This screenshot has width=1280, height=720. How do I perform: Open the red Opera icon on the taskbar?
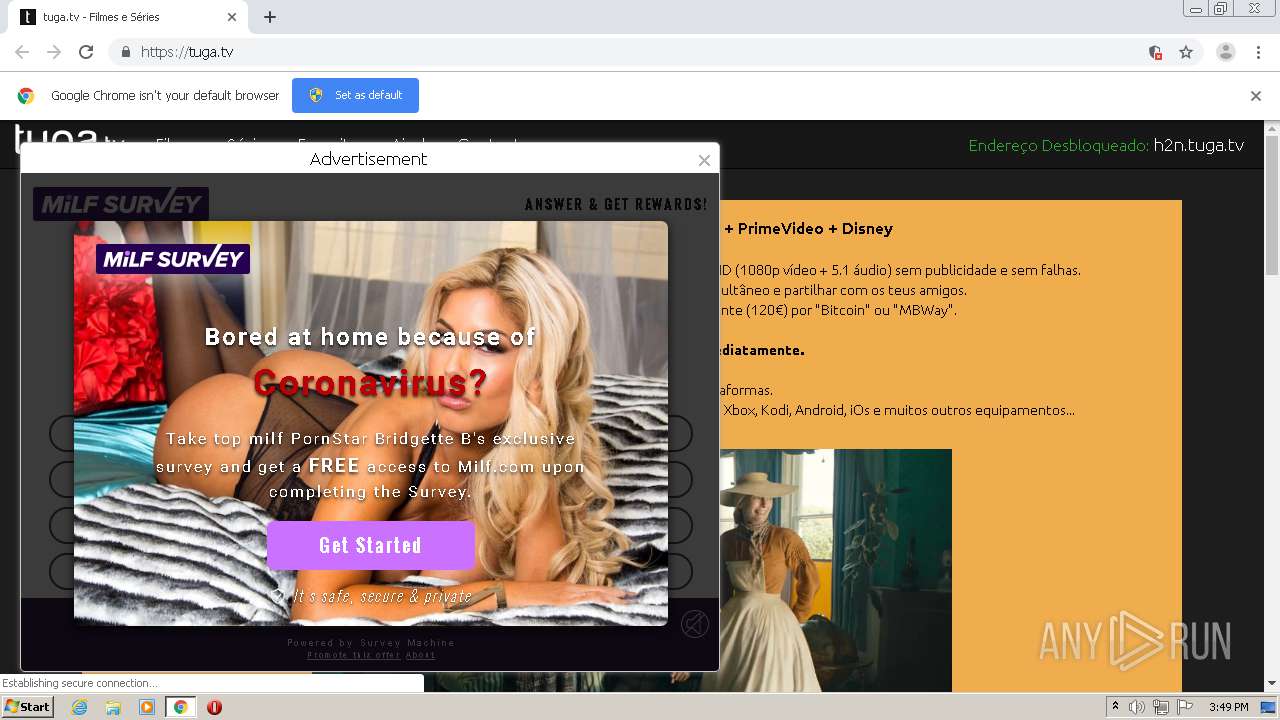click(214, 707)
